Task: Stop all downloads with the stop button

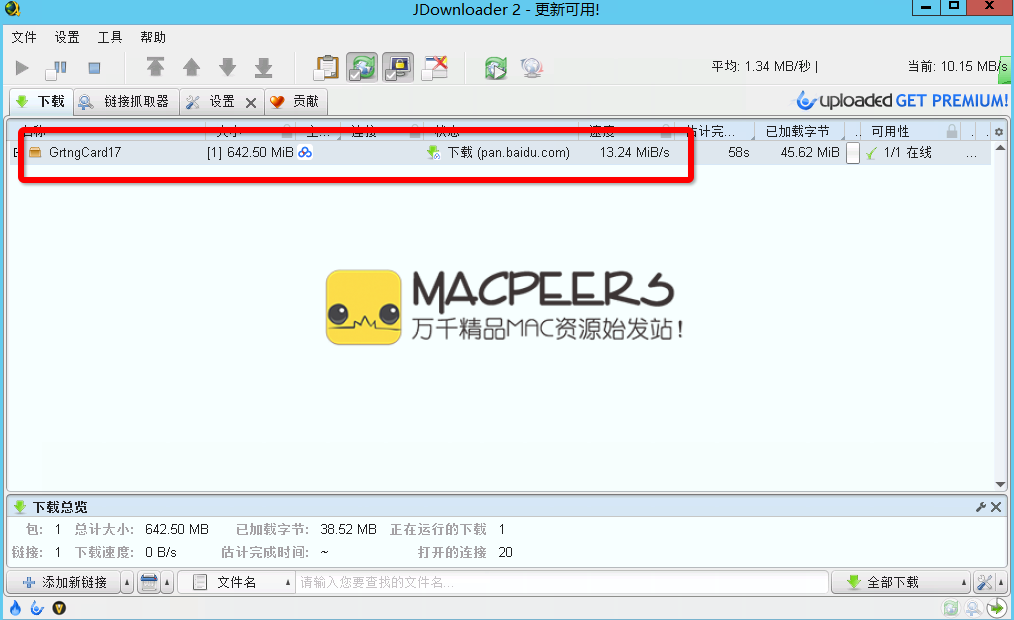Action: point(94,67)
